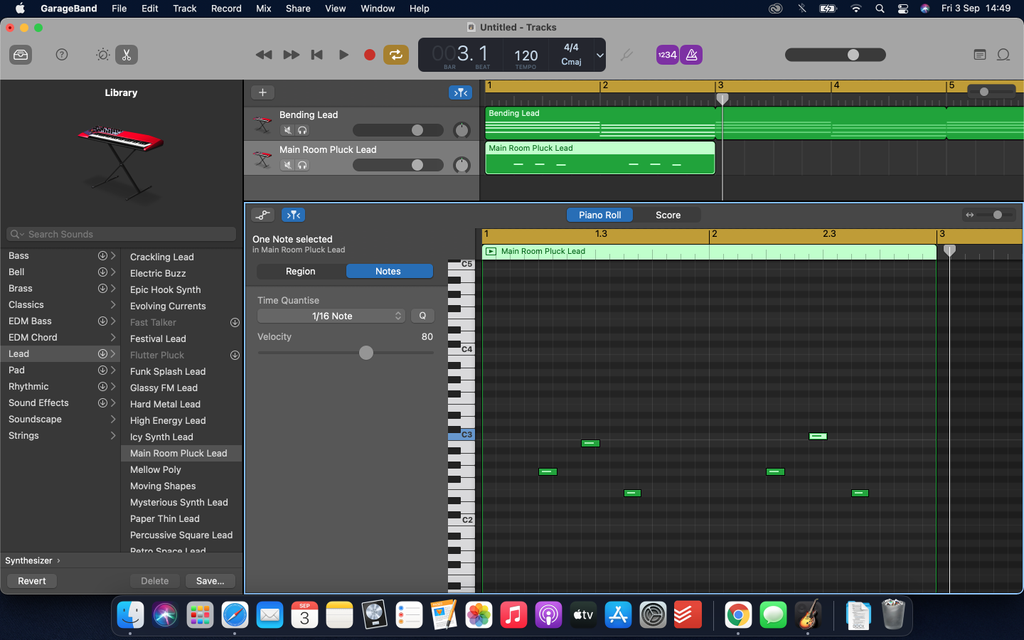This screenshot has height=640, width=1024.
Task: Select the highlighted note near C3
Action: click(818, 436)
